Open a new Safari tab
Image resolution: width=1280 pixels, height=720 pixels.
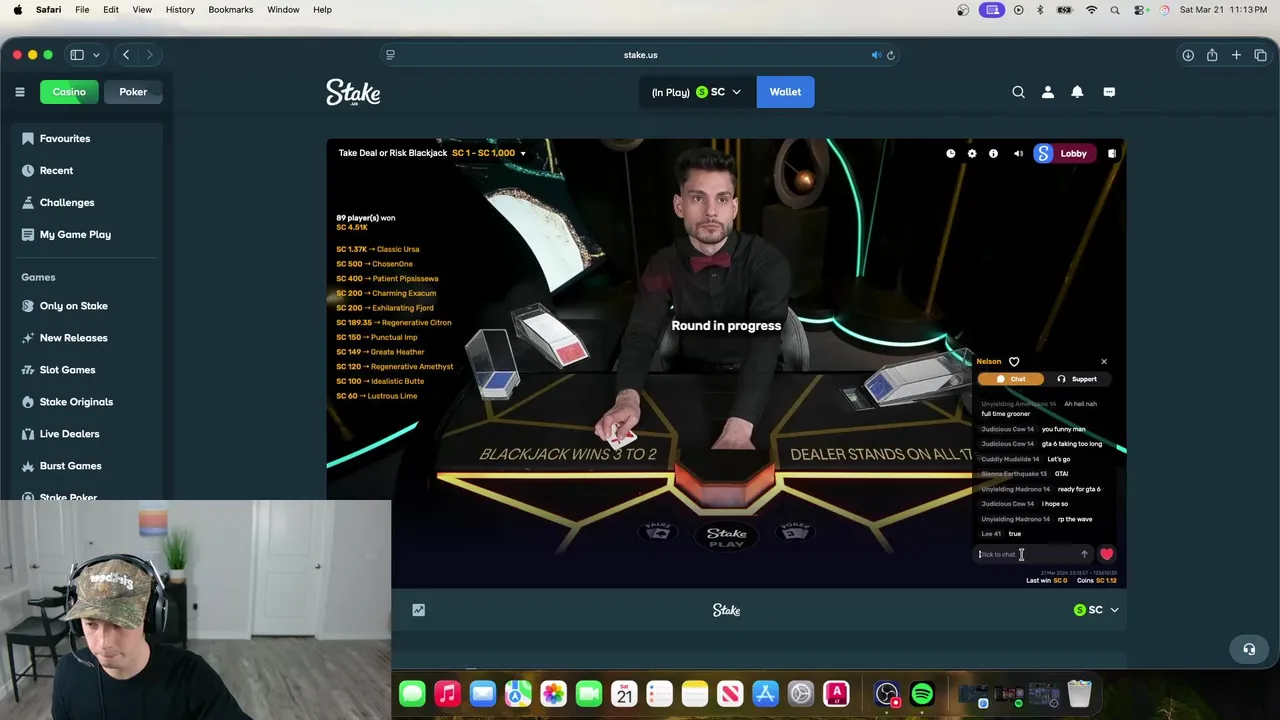1236,55
